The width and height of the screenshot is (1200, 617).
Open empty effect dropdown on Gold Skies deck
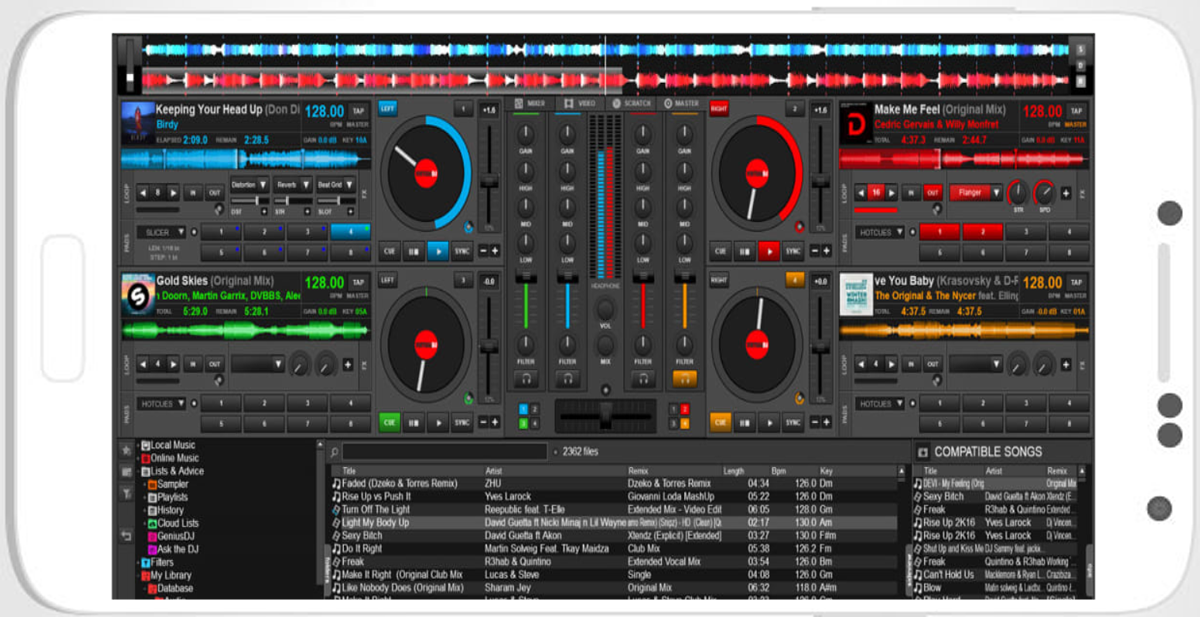coord(257,365)
